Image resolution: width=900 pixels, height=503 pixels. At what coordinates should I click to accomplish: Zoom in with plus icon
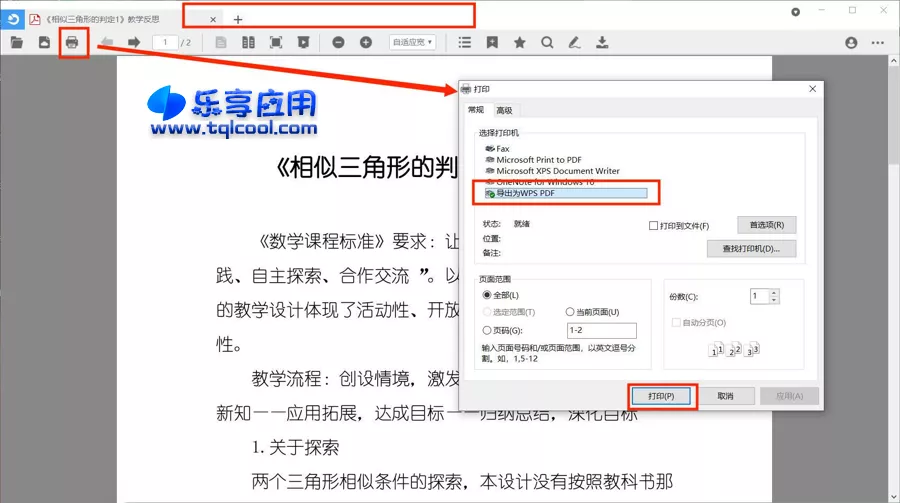click(x=366, y=42)
